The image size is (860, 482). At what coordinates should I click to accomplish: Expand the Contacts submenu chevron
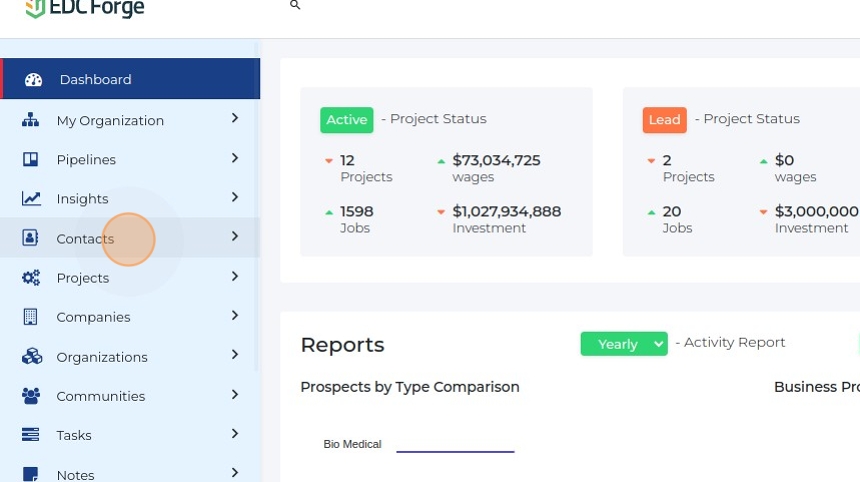click(235, 236)
